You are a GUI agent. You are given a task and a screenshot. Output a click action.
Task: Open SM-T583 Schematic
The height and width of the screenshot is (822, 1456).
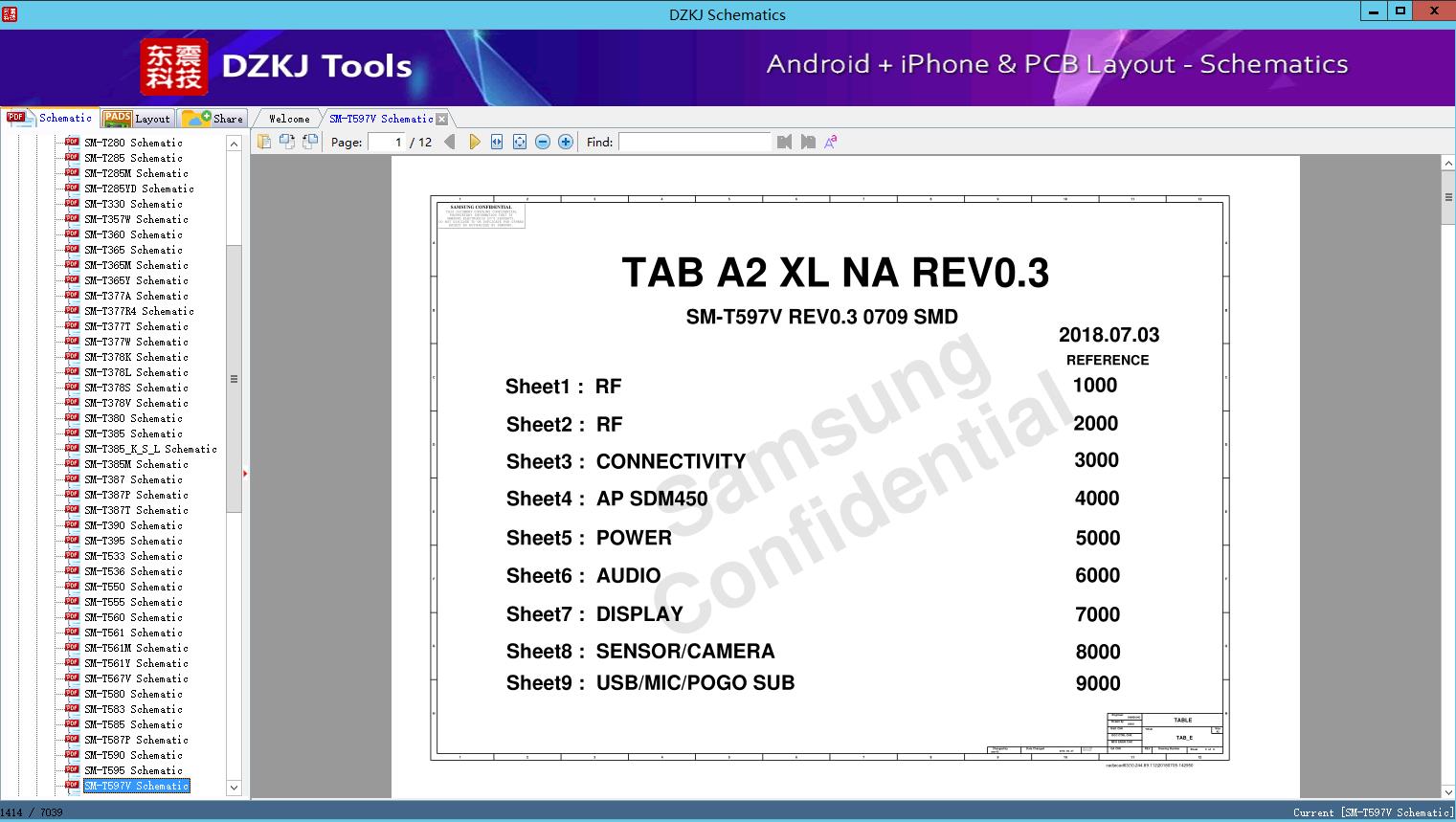(x=133, y=709)
